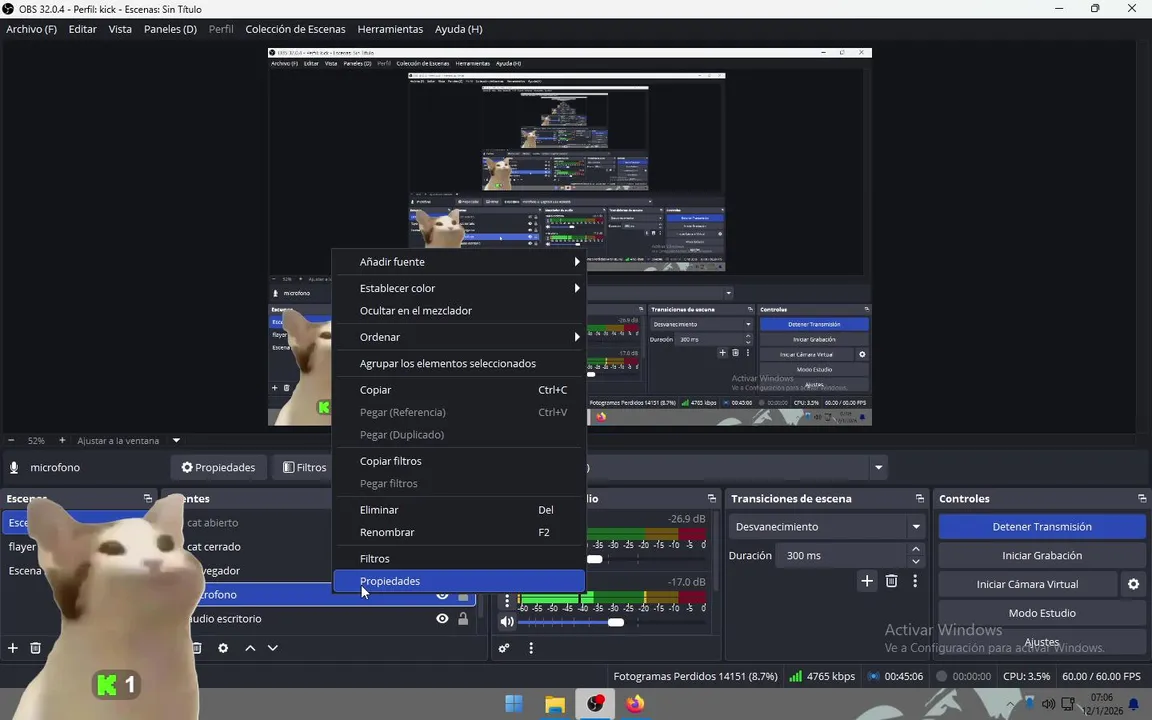Zoom in the preview with plus icon

click(62, 440)
